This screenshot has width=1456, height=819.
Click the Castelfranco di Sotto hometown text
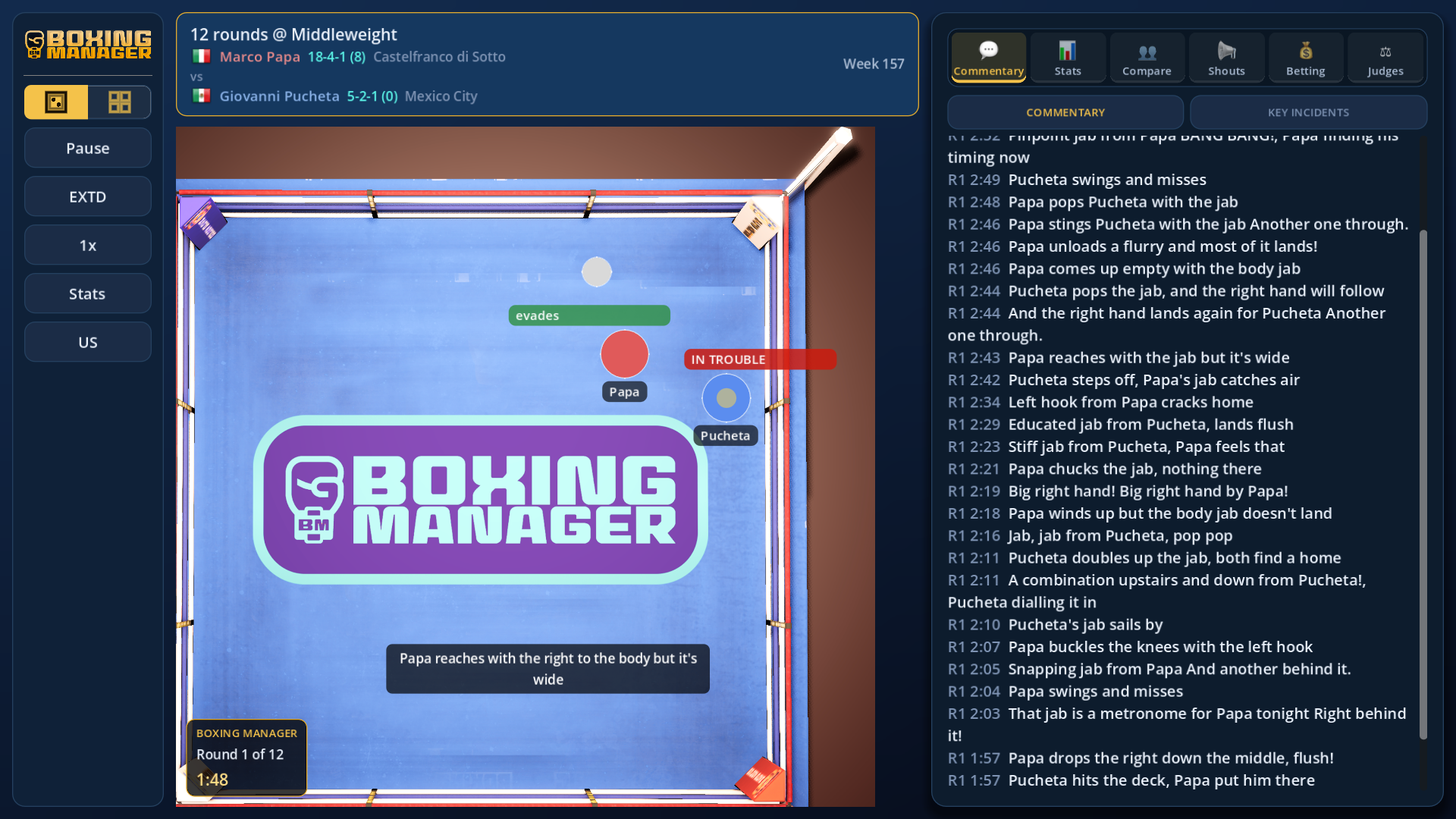click(439, 57)
